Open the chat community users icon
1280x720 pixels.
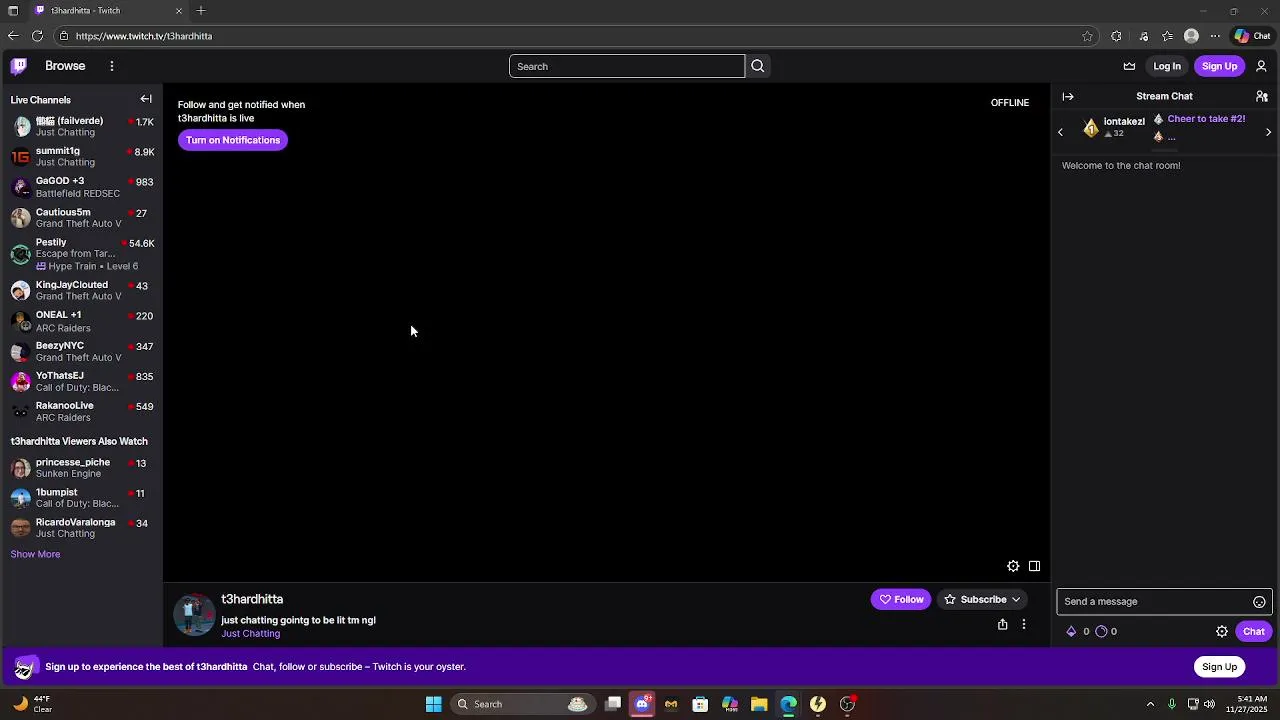pos(1262,97)
